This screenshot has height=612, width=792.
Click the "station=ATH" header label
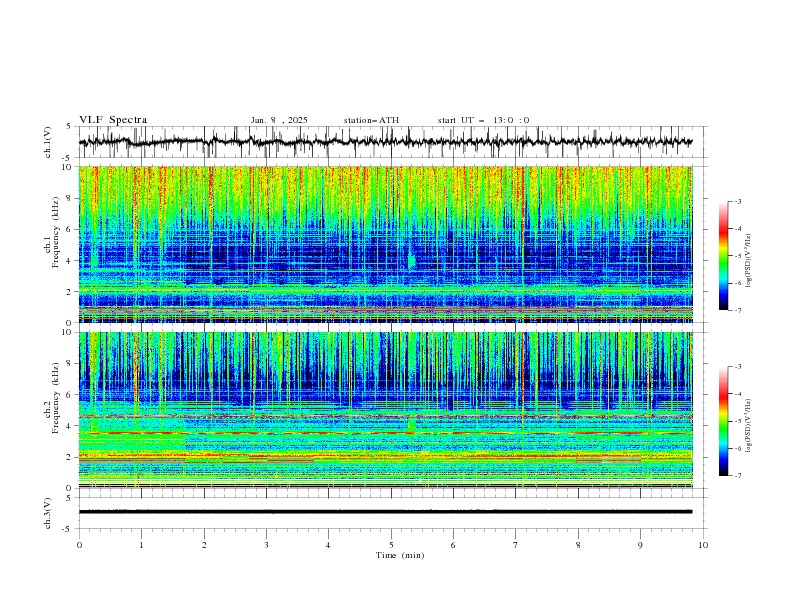(371, 120)
